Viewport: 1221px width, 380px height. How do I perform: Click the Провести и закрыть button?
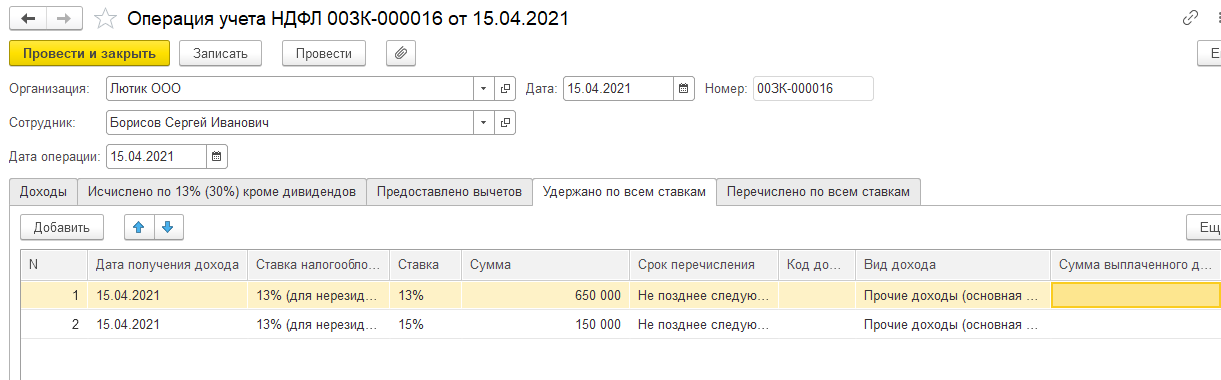pos(89,52)
